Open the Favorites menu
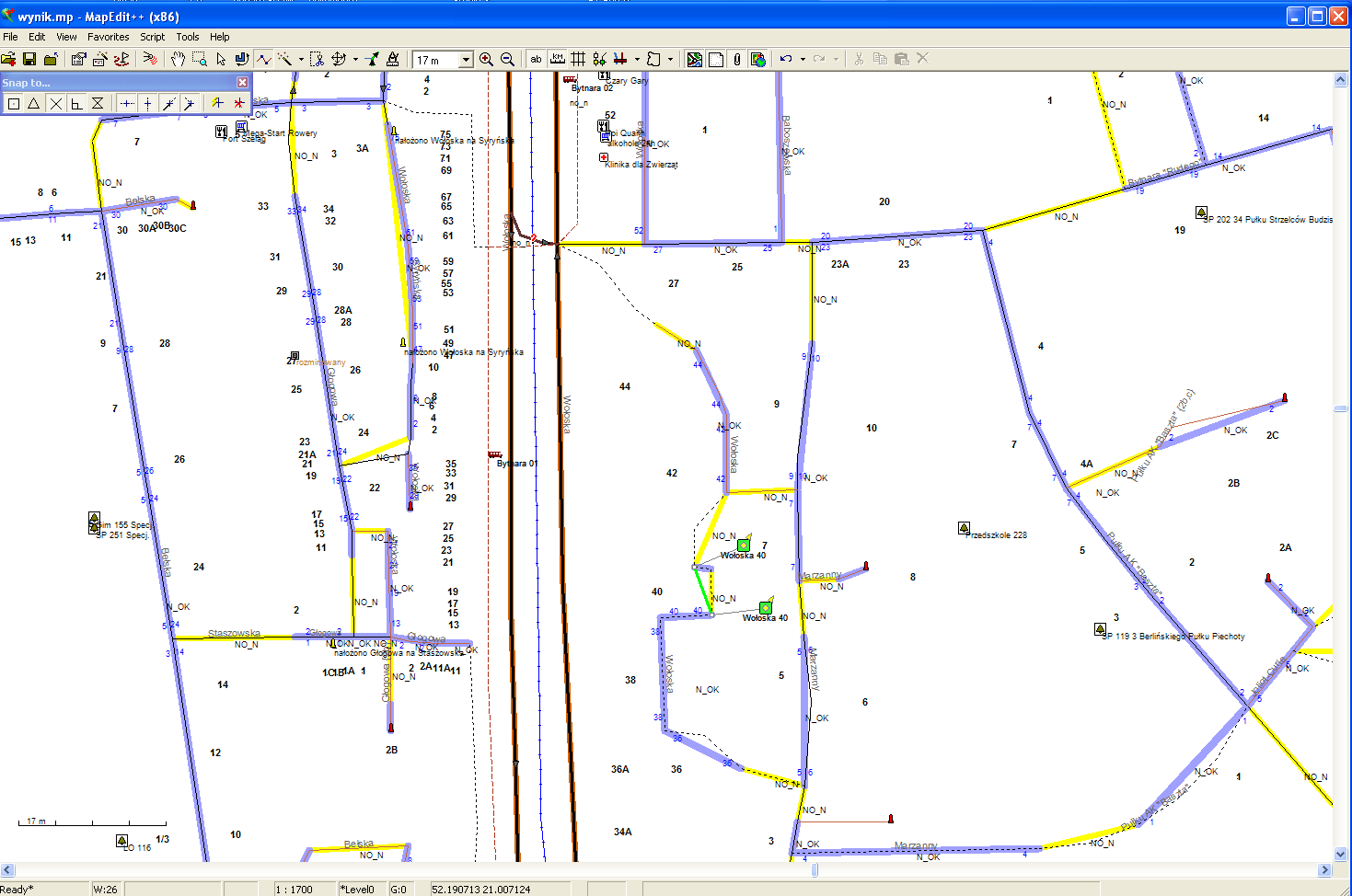 (x=108, y=37)
